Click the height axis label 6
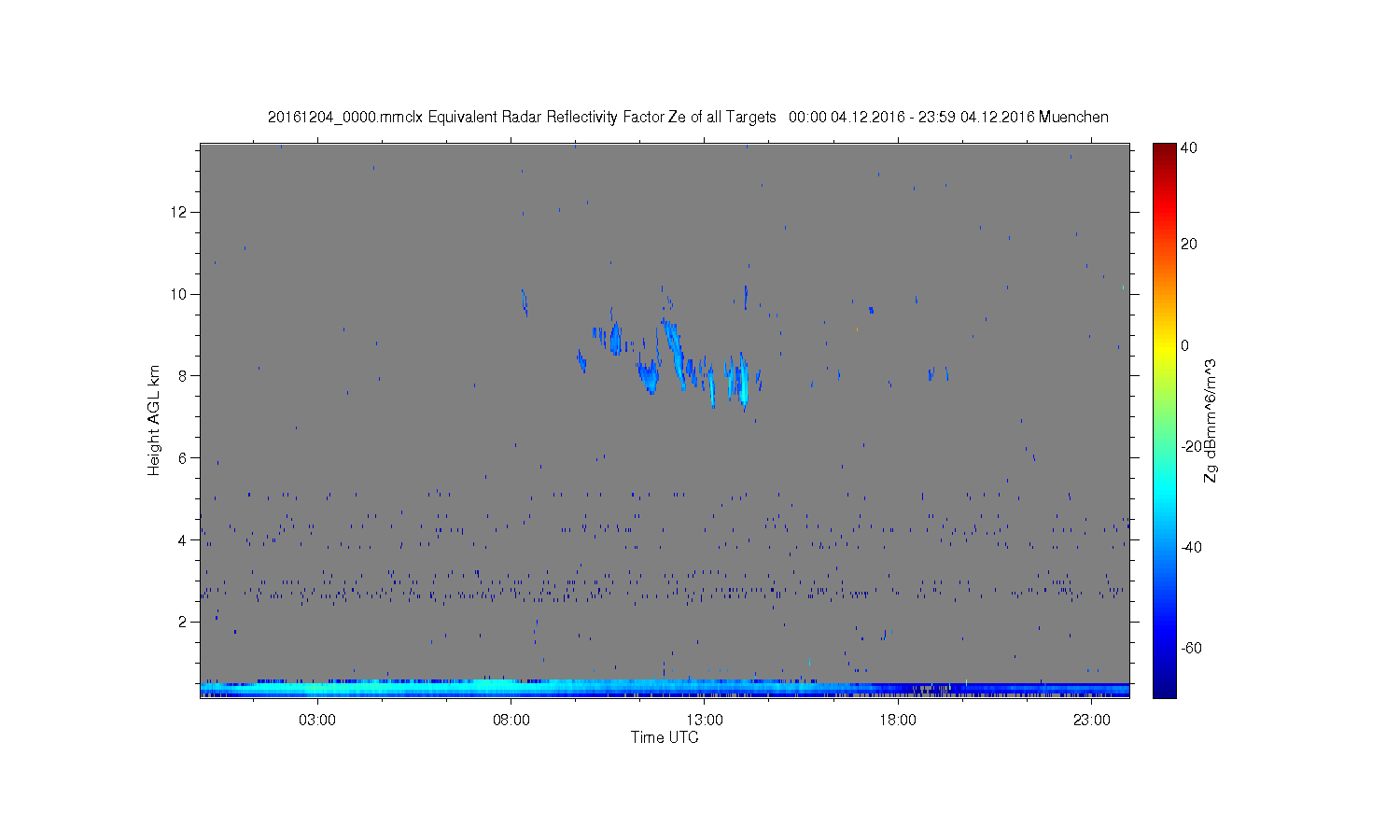This screenshot has width=1400, height=840. [183, 458]
